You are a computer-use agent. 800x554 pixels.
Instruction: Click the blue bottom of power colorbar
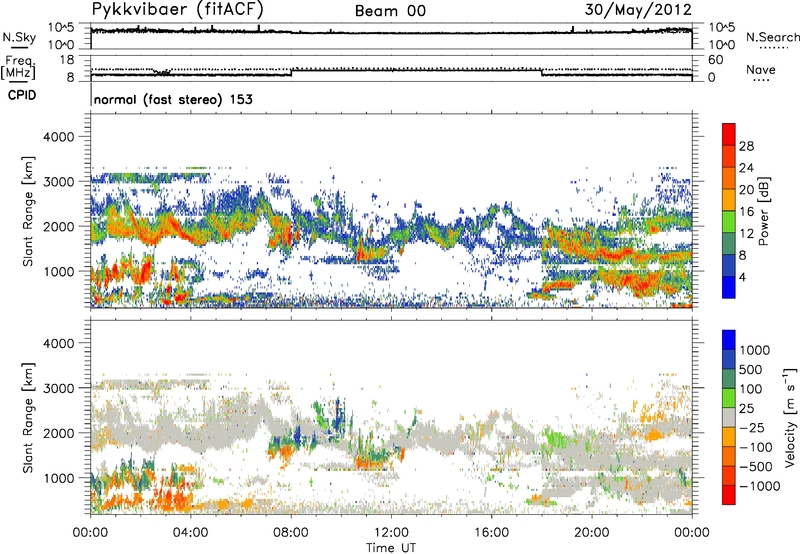729,287
